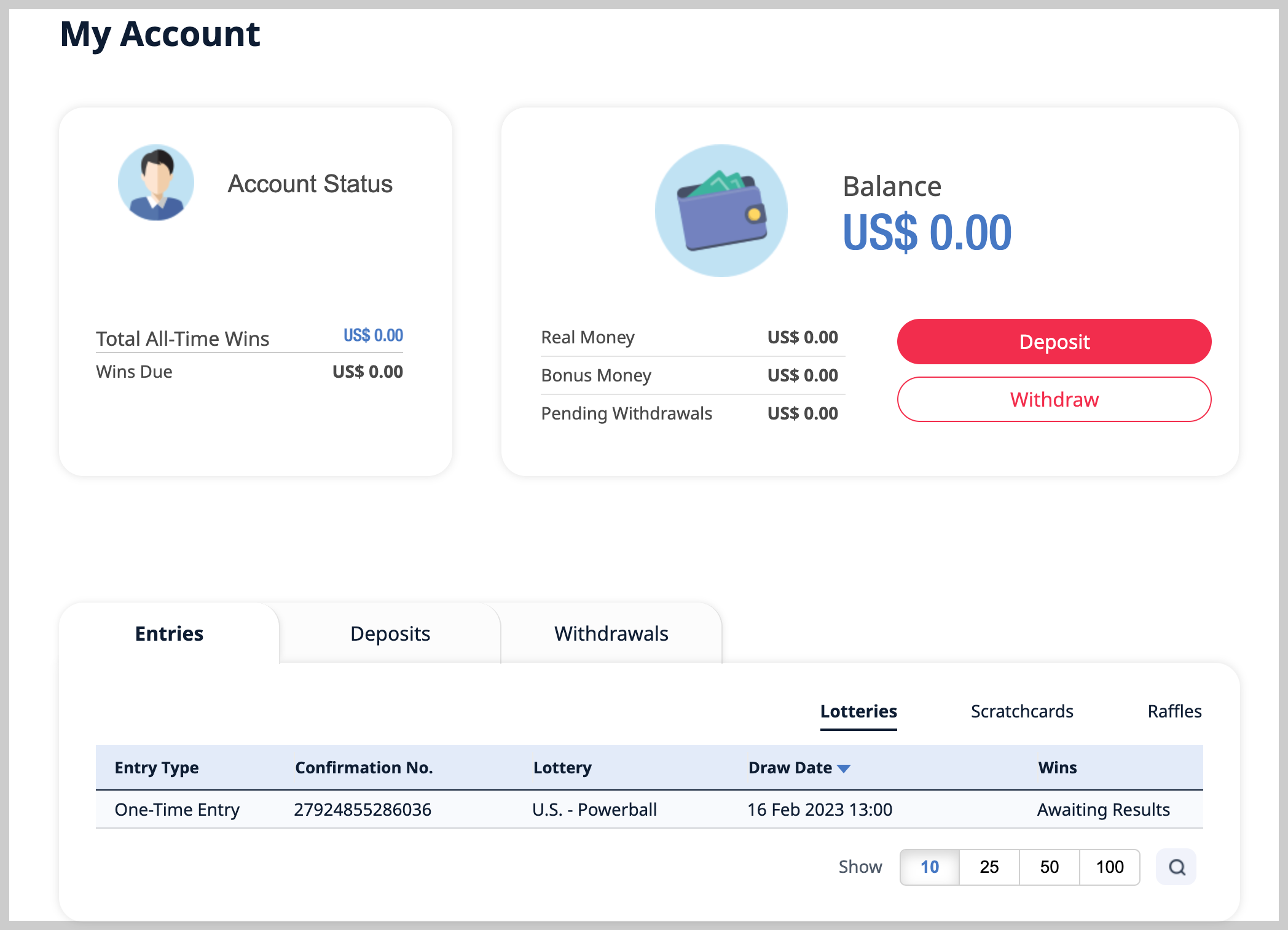
Task: Open the Withdrawals tab
Action: [x=611, y=633]
